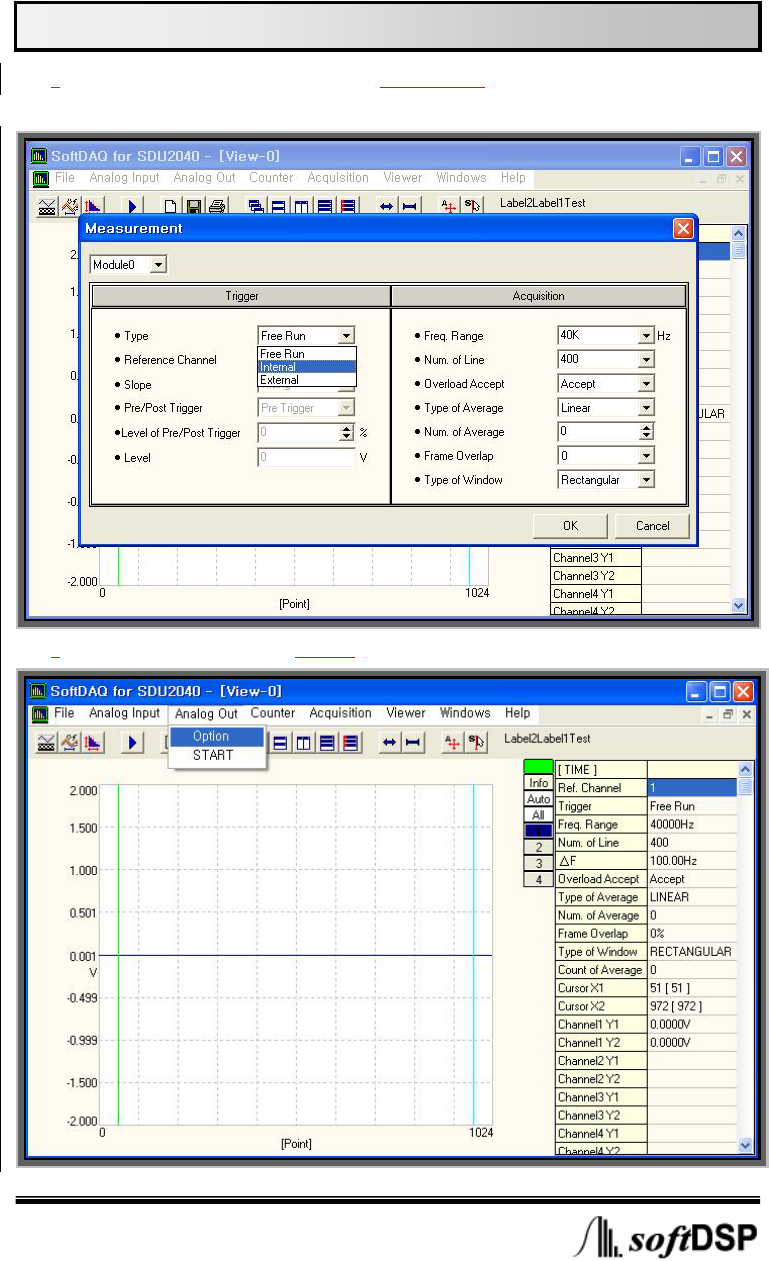Click the S pointer icon in lower toolbar
This screenshot has width=769, height=1261.
(x=478, y=742)
